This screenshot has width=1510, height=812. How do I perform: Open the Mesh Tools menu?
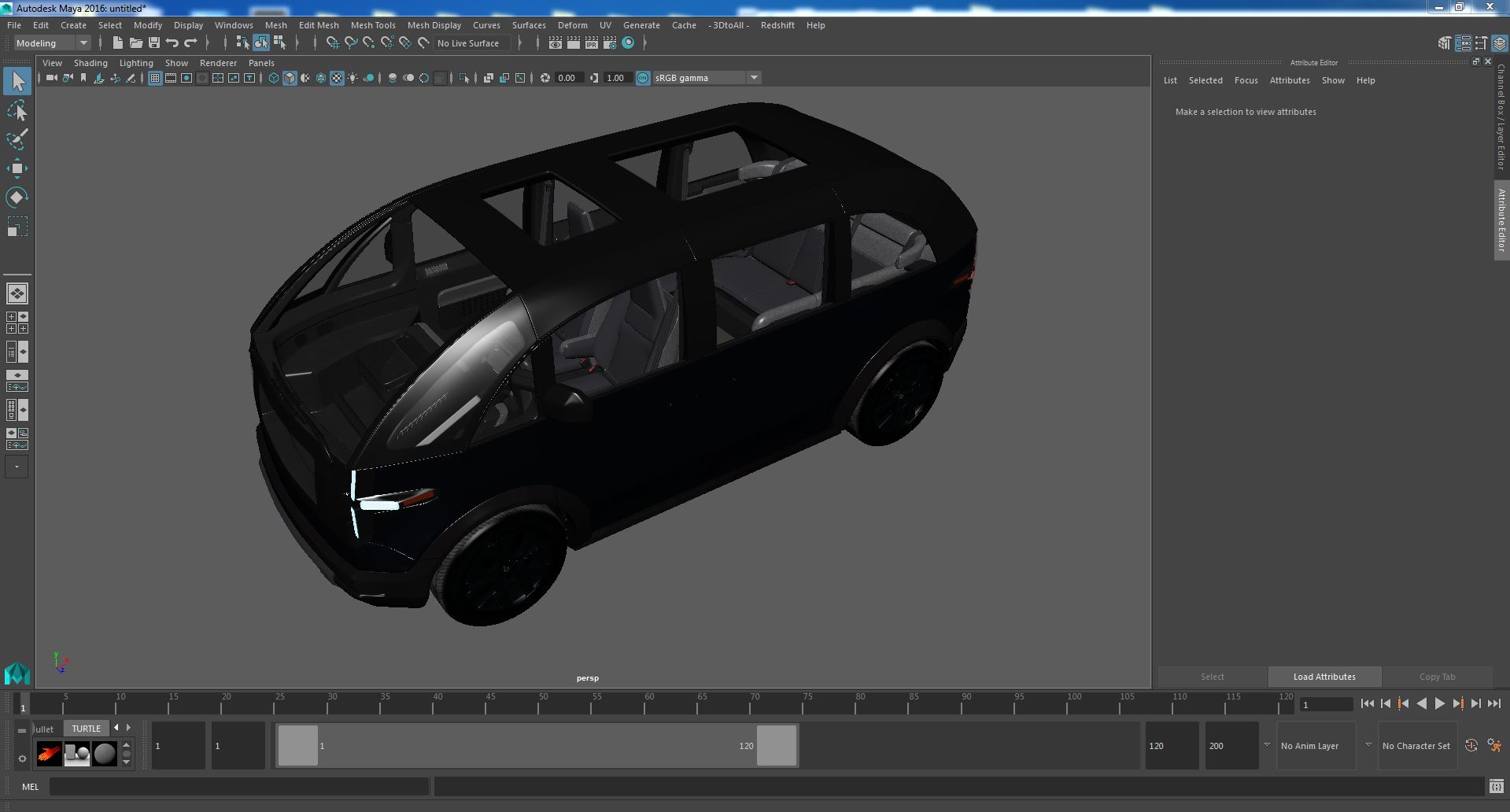click(x=373, y=25)
